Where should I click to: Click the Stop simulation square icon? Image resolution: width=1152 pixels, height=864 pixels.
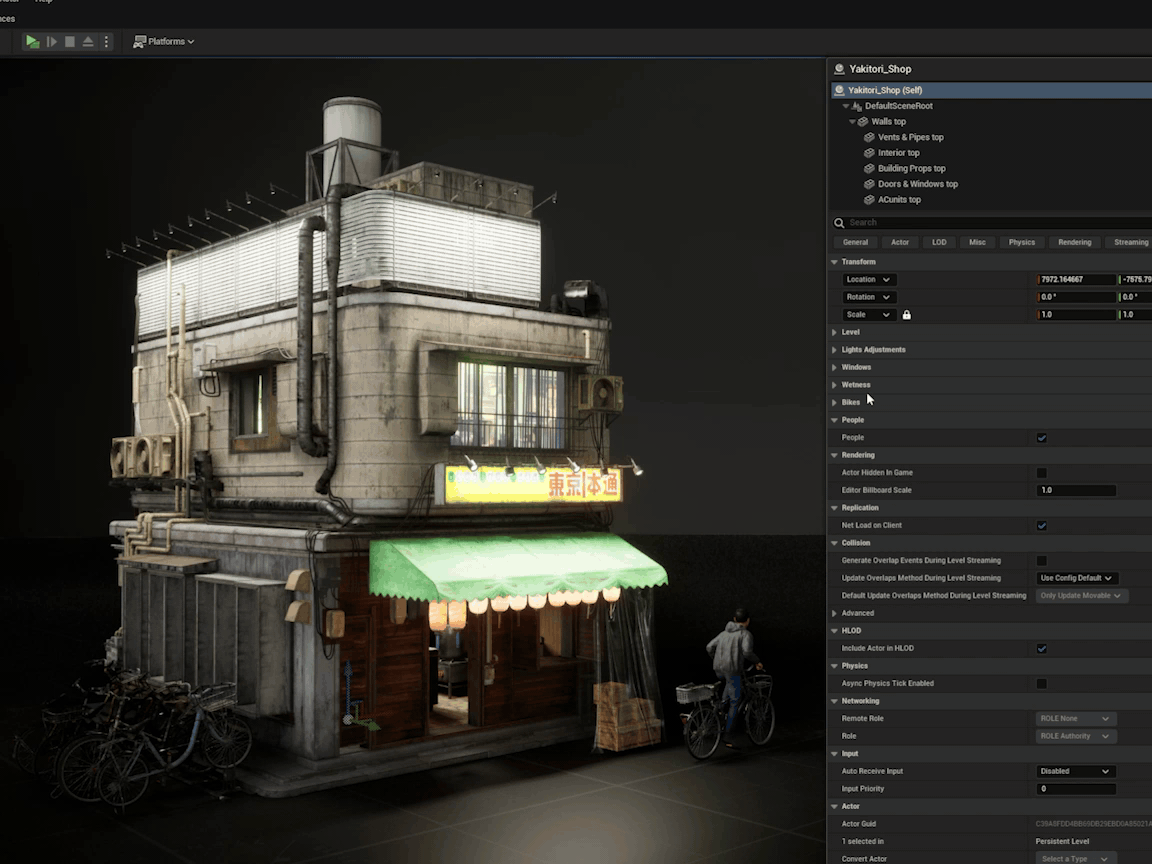tap(70, 41)
